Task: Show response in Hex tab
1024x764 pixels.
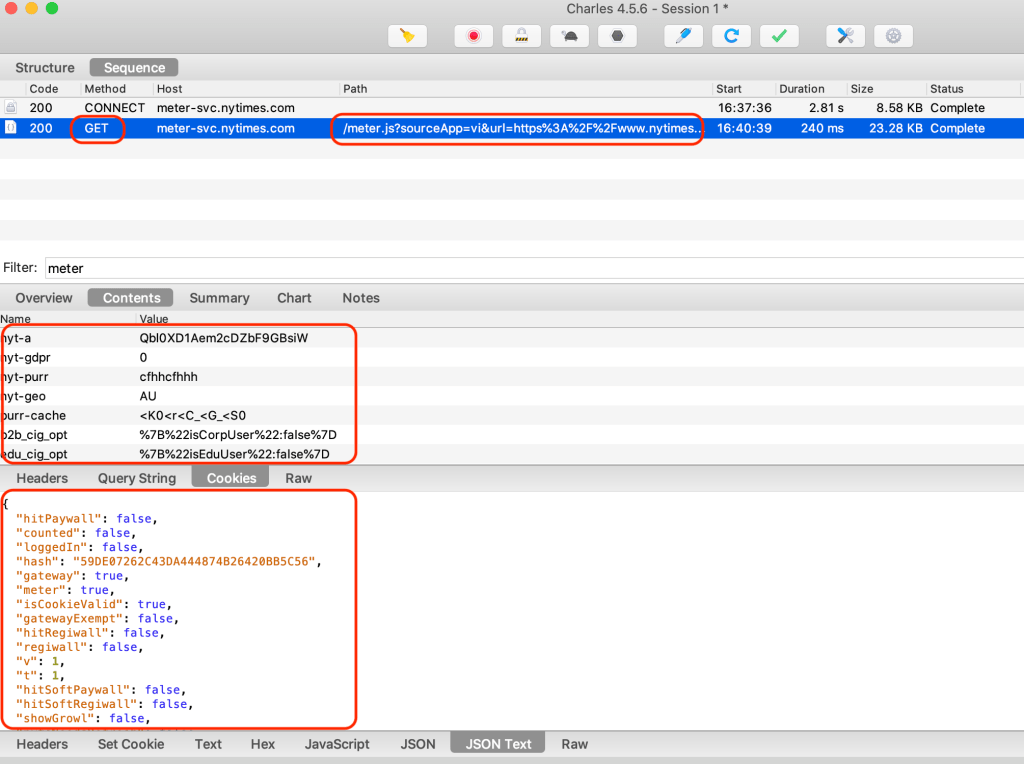Action: tap(263, 744)
